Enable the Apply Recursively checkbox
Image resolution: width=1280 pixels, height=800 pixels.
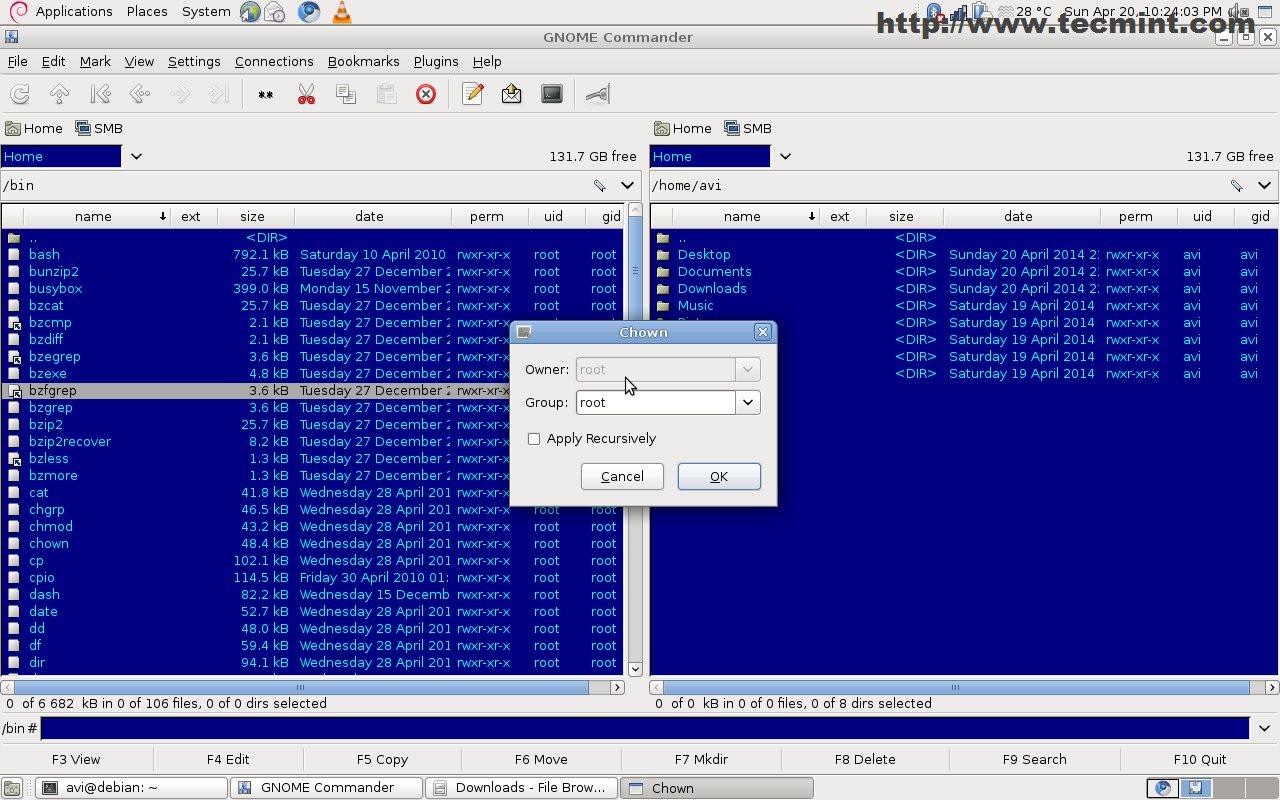(x=534, y=439)
